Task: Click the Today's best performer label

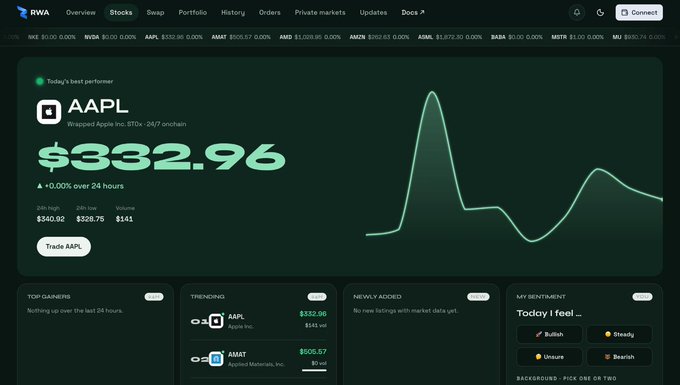Action: click(80, 81)
